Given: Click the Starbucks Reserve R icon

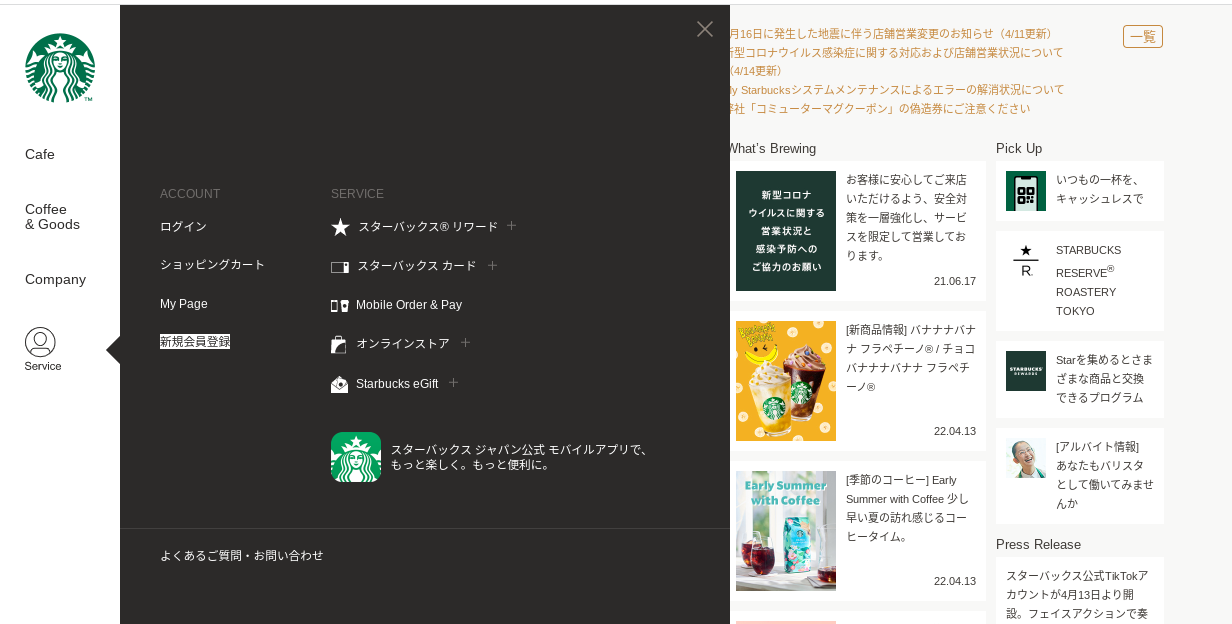Looking at the screenshot, I should [1026, 261].
